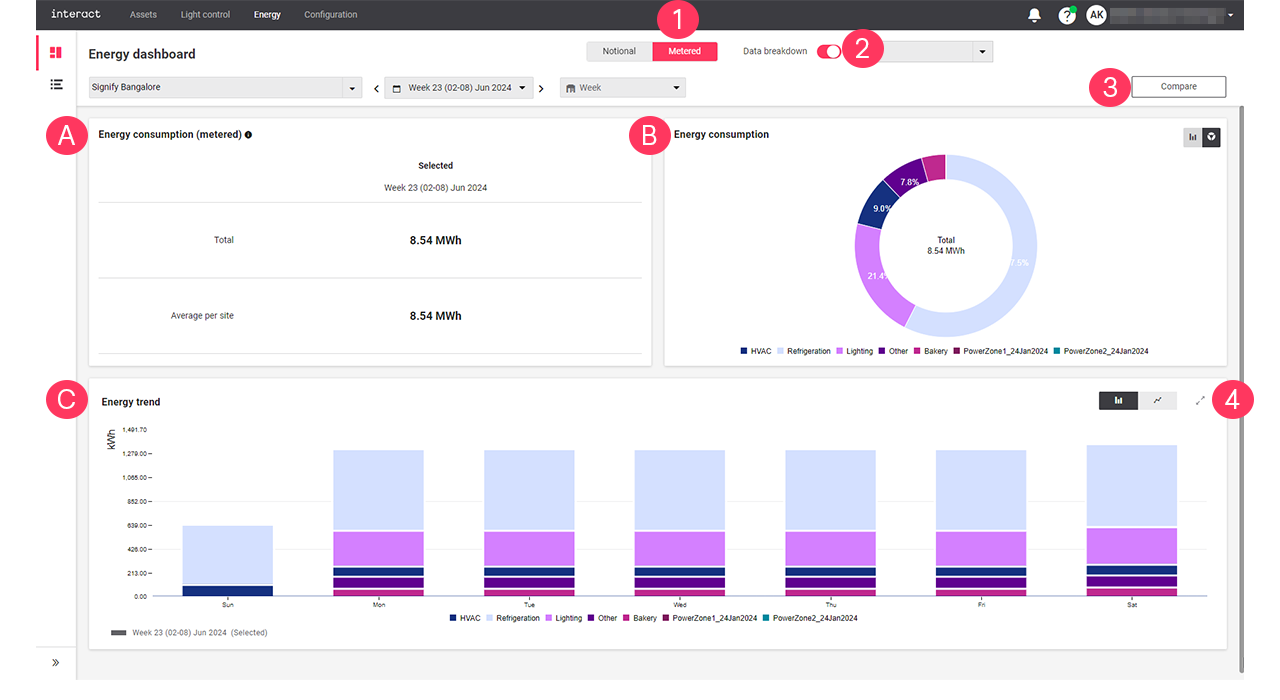Switch to the Metered toggle option
Viewport: 1280px width, 700px height.
(684, 50)
